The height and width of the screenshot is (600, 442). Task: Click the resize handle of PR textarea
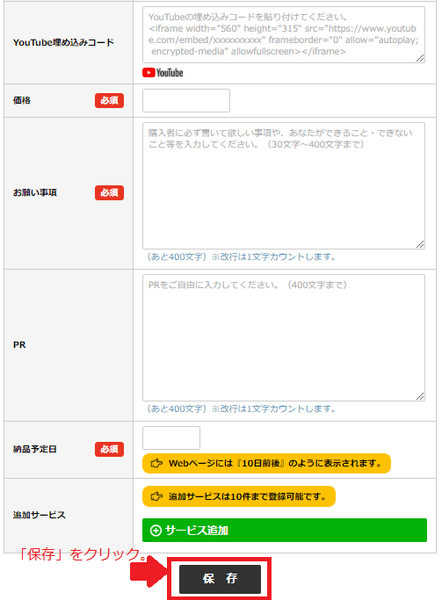point(420,396)
